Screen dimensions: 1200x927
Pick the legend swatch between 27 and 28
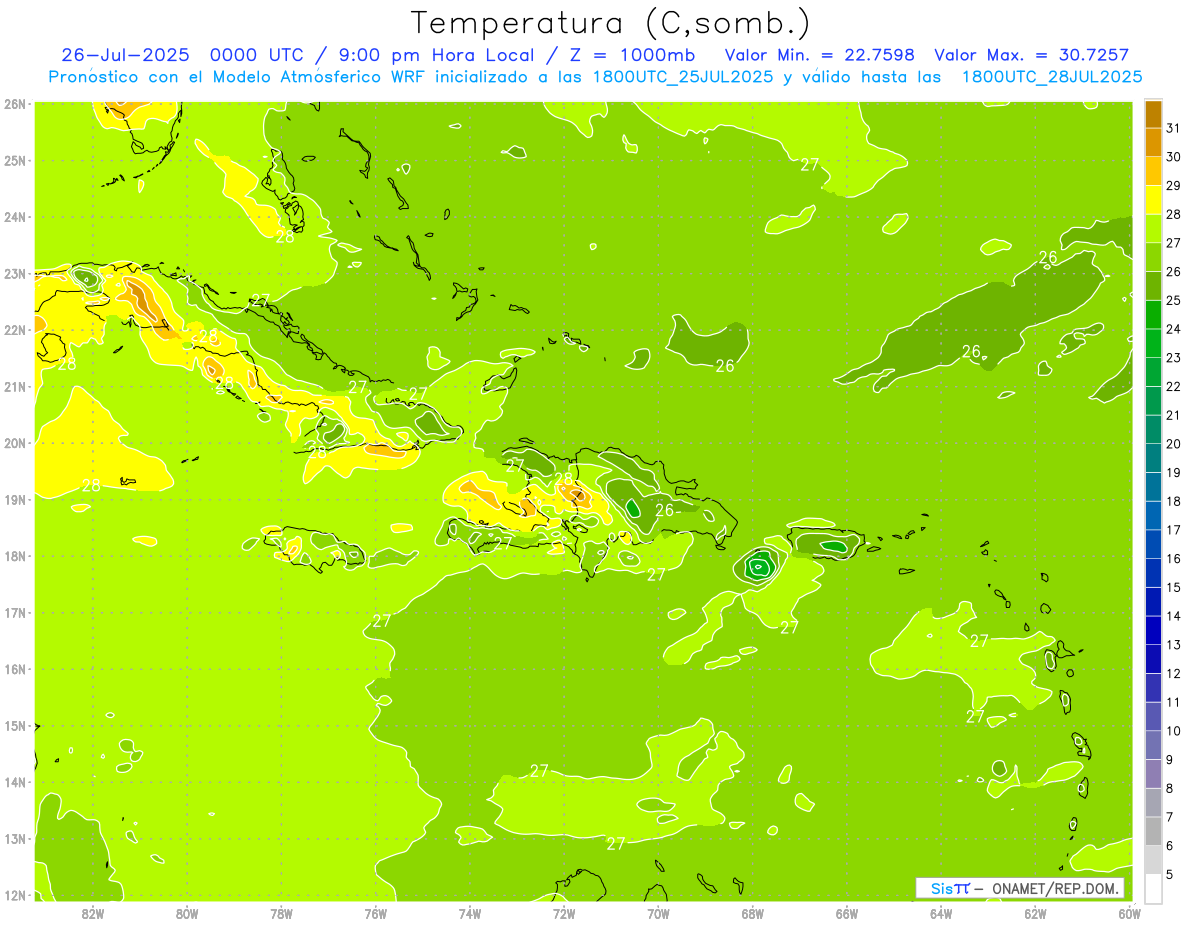(x=1153, y=228)
